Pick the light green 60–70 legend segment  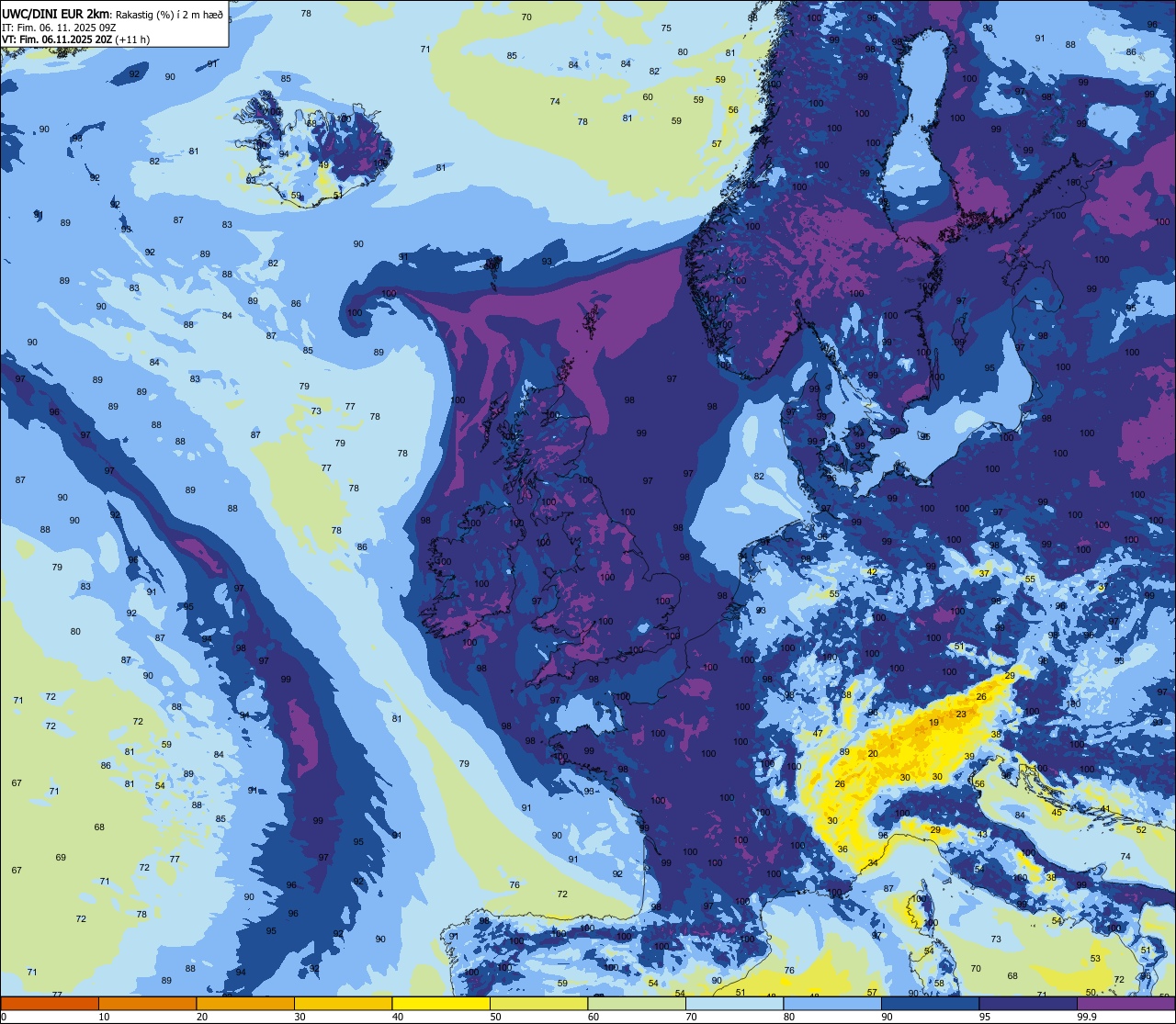[637, 1003]
